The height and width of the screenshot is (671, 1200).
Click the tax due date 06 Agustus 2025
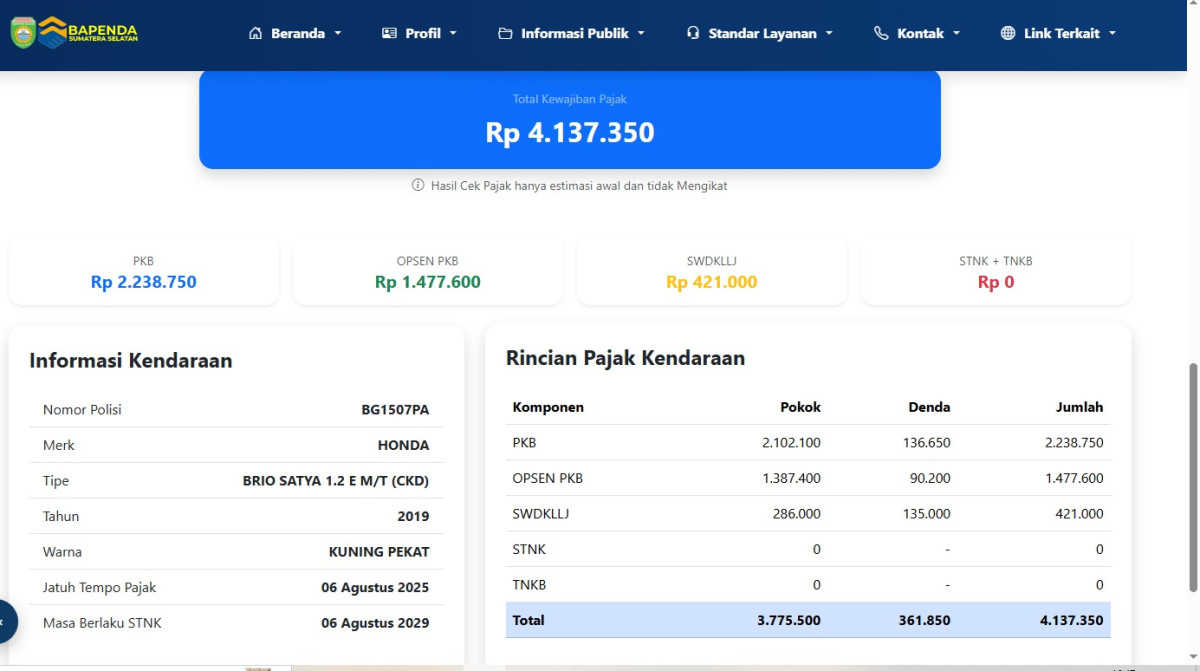375,587
